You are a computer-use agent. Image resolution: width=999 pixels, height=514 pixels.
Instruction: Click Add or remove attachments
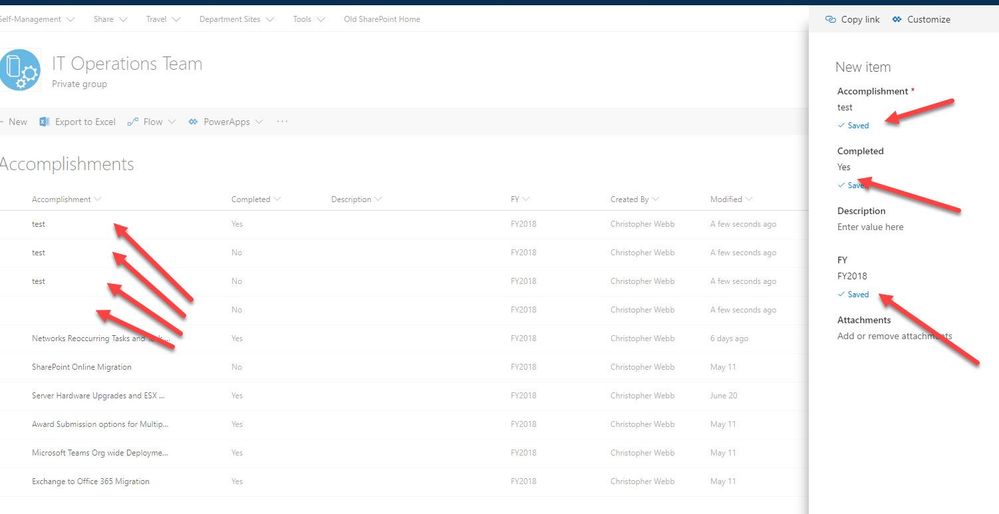(895, 336)
